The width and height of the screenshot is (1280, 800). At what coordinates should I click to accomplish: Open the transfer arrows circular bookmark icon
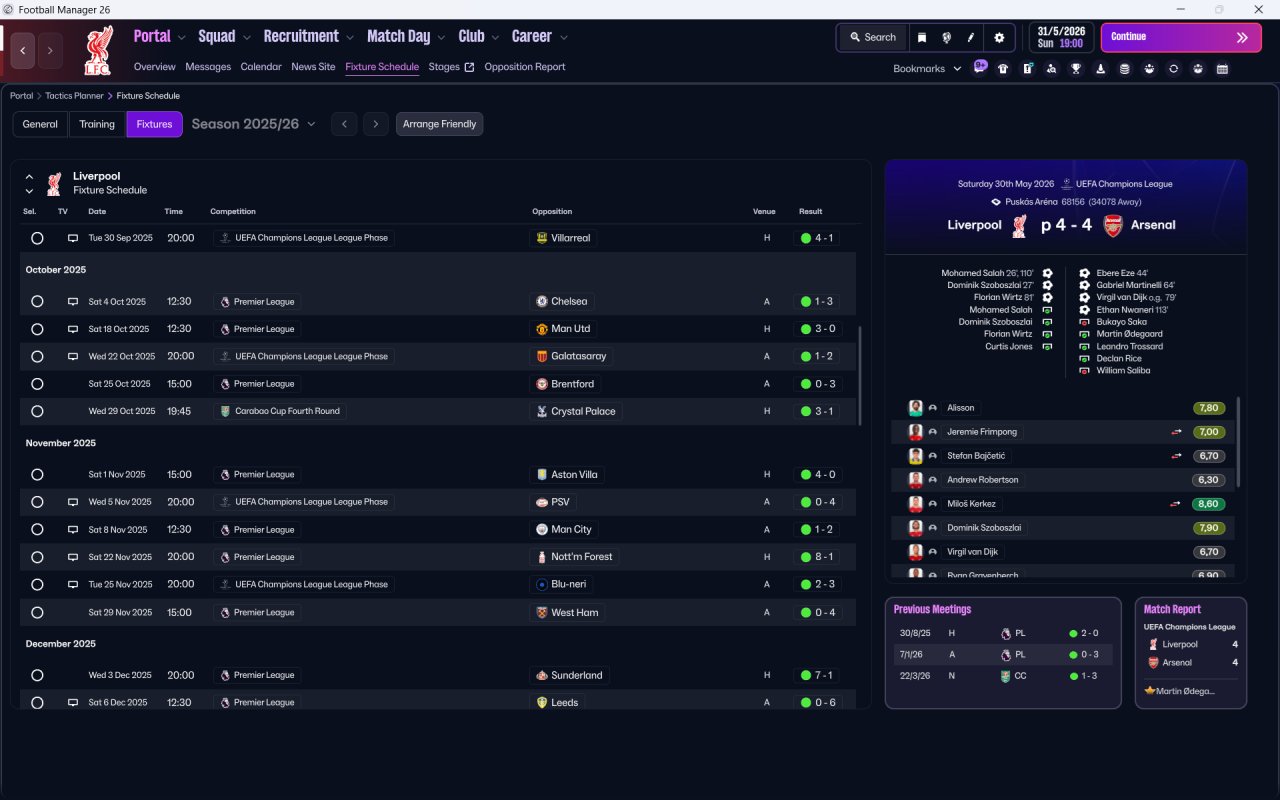(1173, 69)
